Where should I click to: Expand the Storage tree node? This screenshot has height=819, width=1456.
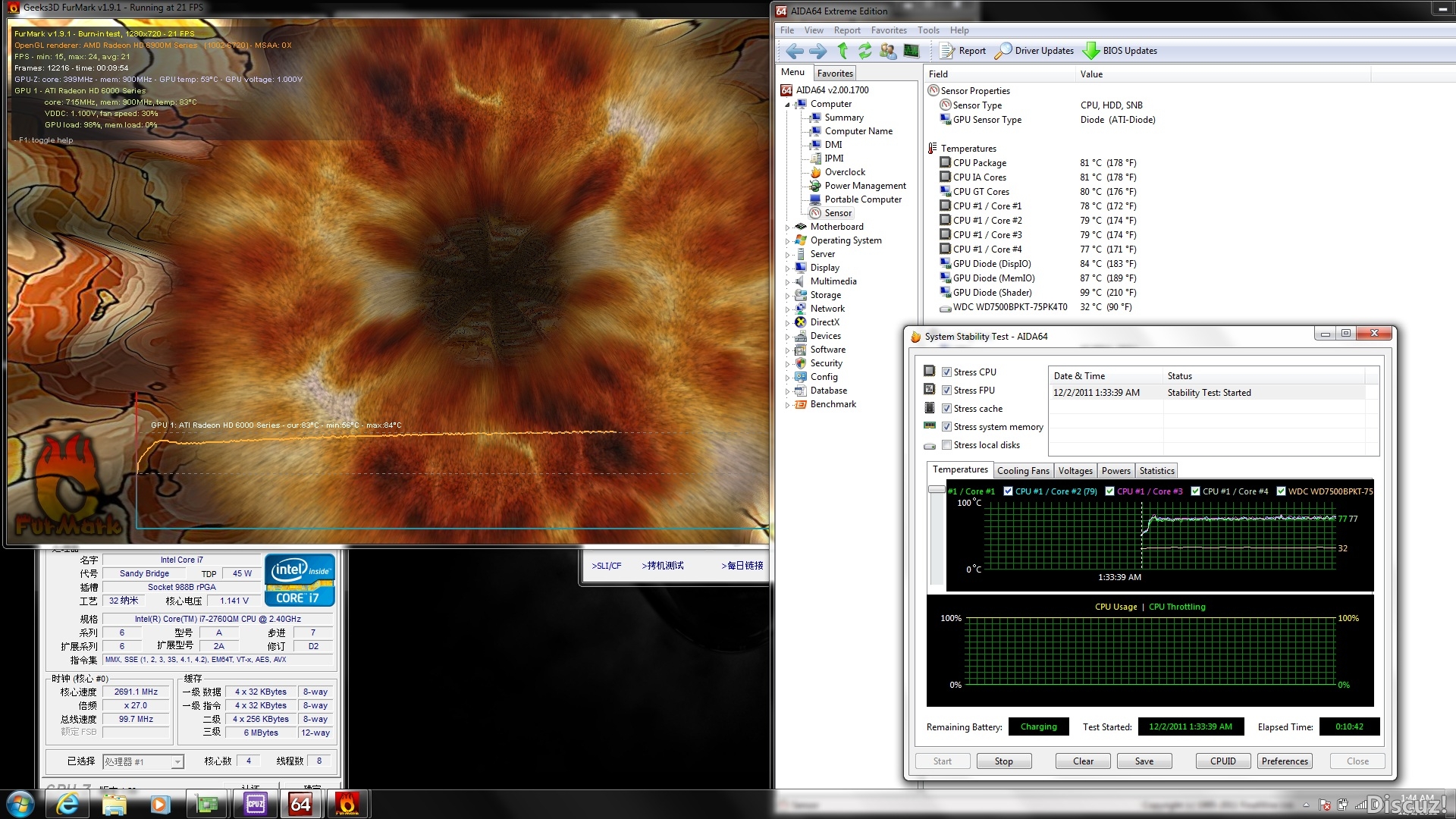[x=787, y=296]
